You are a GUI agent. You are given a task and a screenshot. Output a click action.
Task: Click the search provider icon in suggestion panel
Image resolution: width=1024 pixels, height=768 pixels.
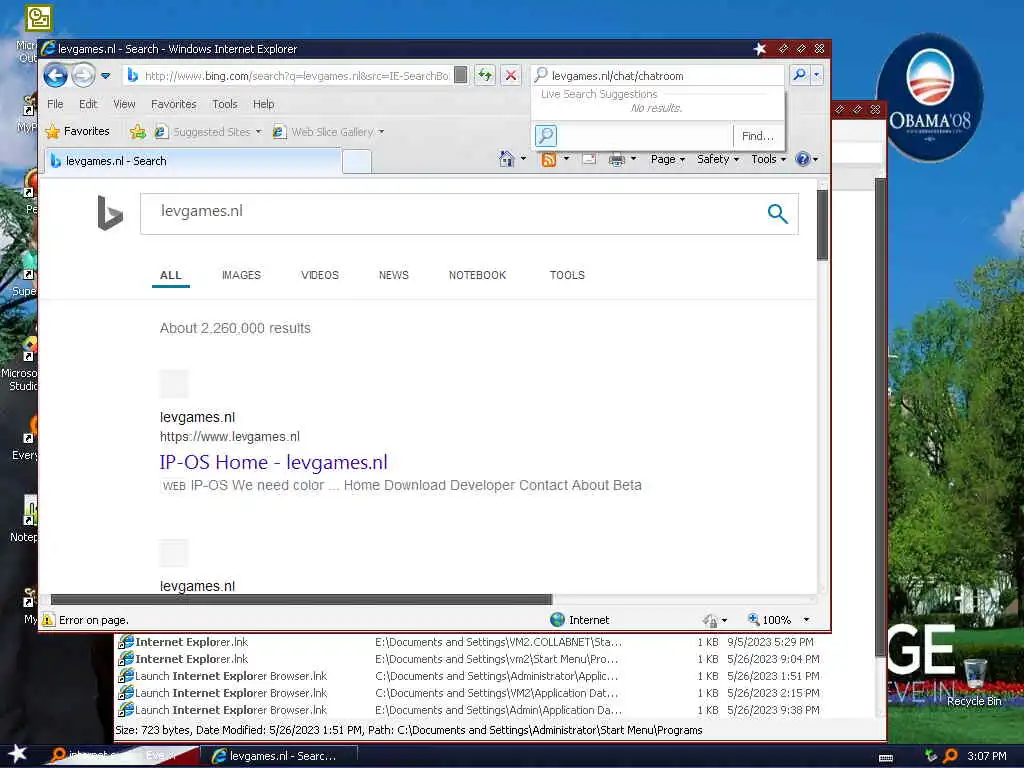pos(546,136)
